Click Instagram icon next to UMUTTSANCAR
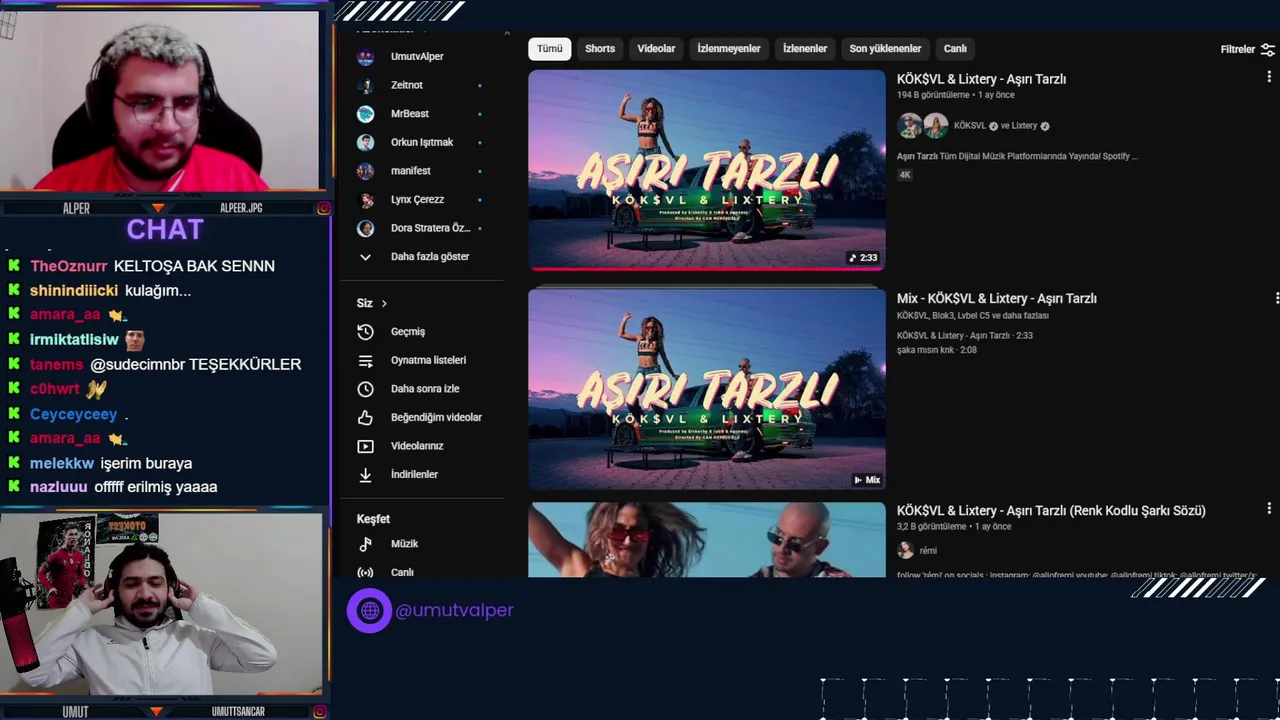Image resolution: width=1280 pixels, height=720 pixels. click(320, 712)
